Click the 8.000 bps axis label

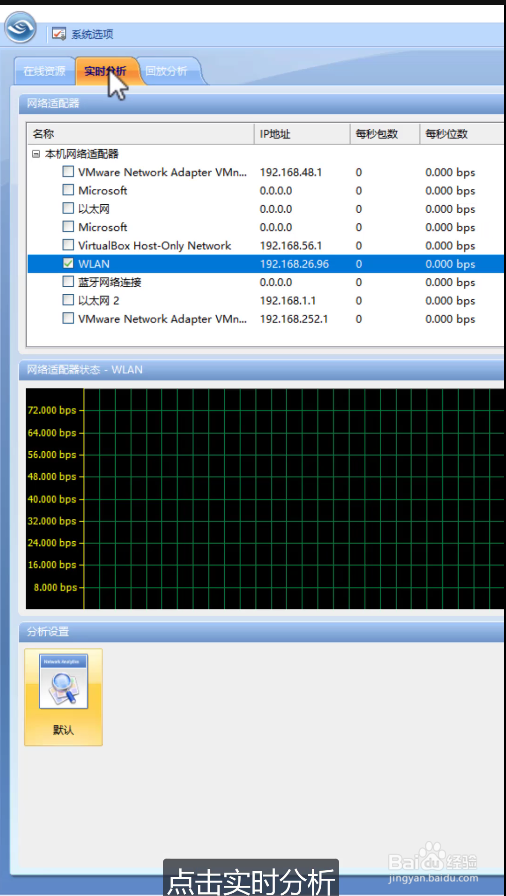coord(55,587)
